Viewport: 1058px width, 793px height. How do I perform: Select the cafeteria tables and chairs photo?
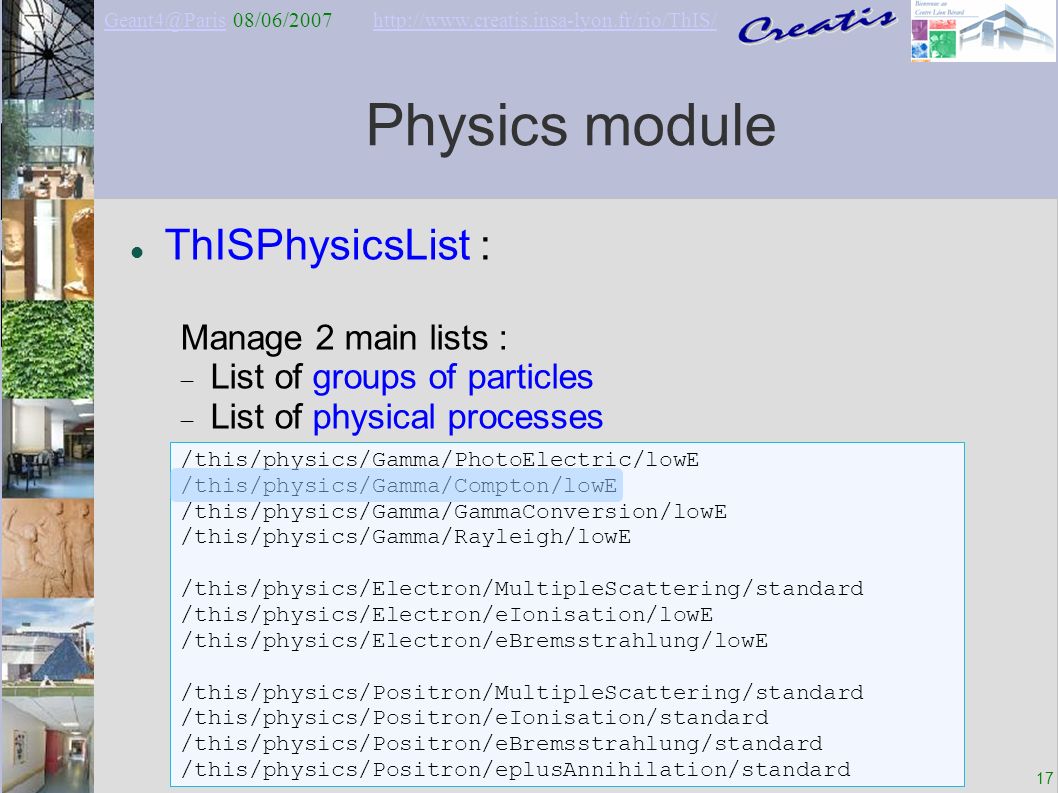(48, 449)
